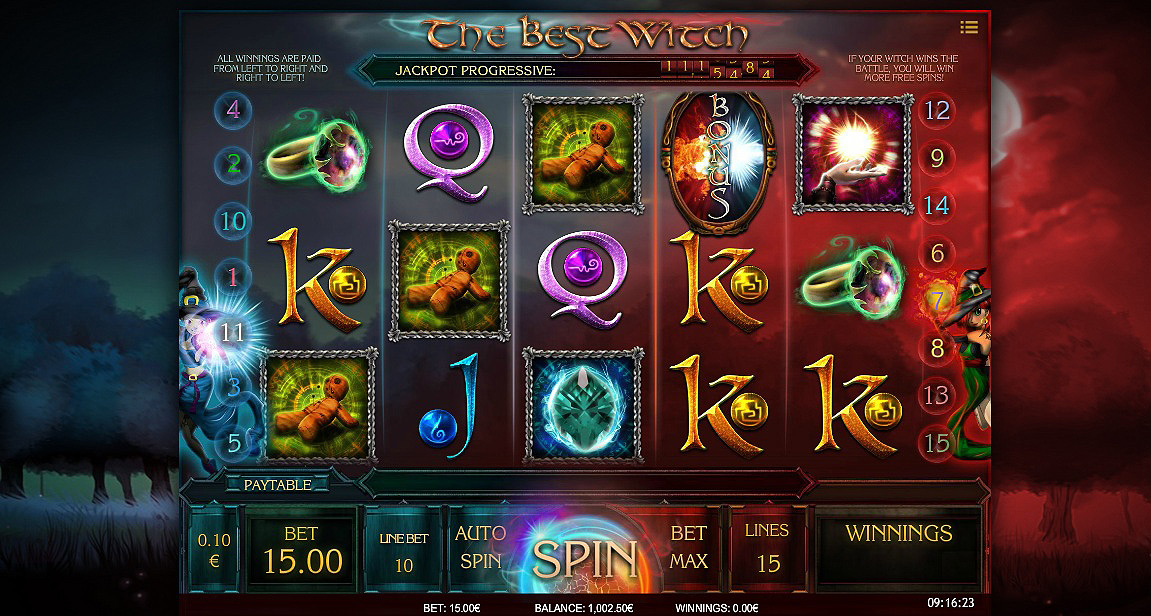1151x616 pixels.
Task: Select payline number 12 on right side
Action: click(937, 110)
